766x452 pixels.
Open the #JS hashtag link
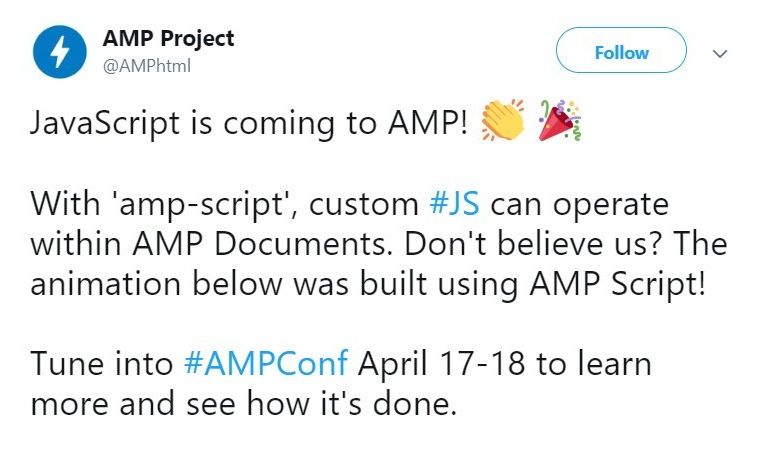click(454, 204)
